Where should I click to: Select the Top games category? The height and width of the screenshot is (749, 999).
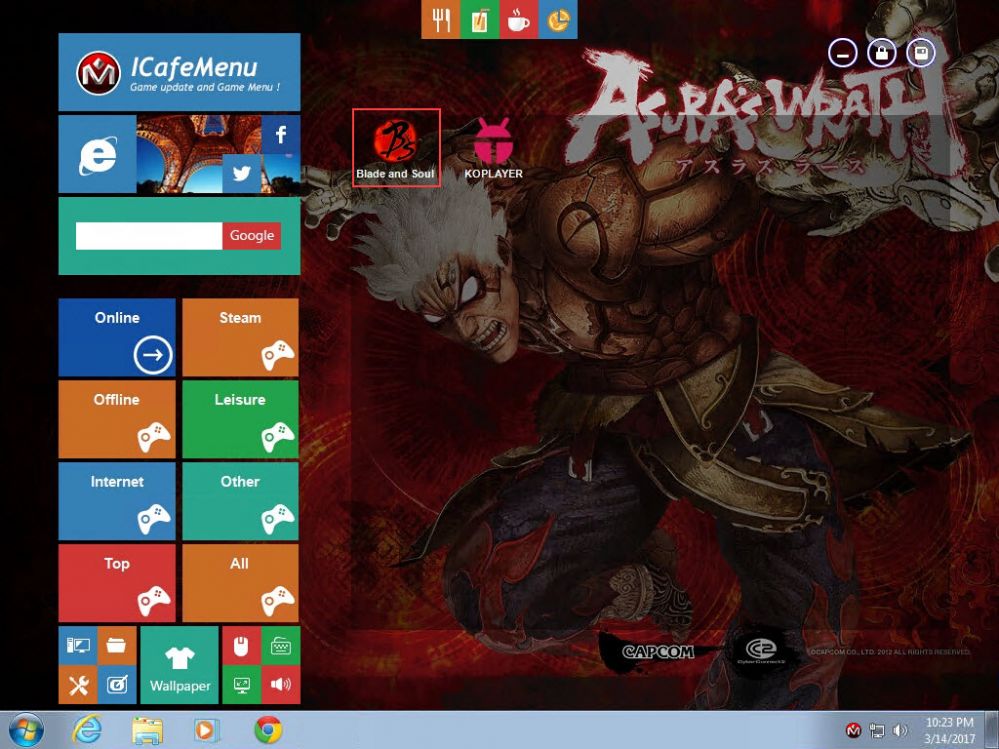coord(117,583)
